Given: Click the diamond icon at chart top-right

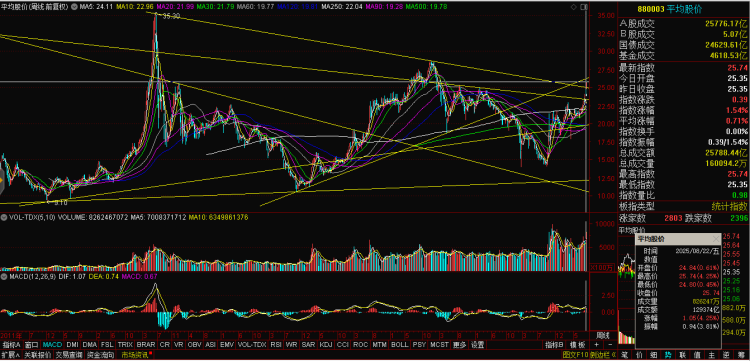Looking at the screenshot, I should coord(574,8).
